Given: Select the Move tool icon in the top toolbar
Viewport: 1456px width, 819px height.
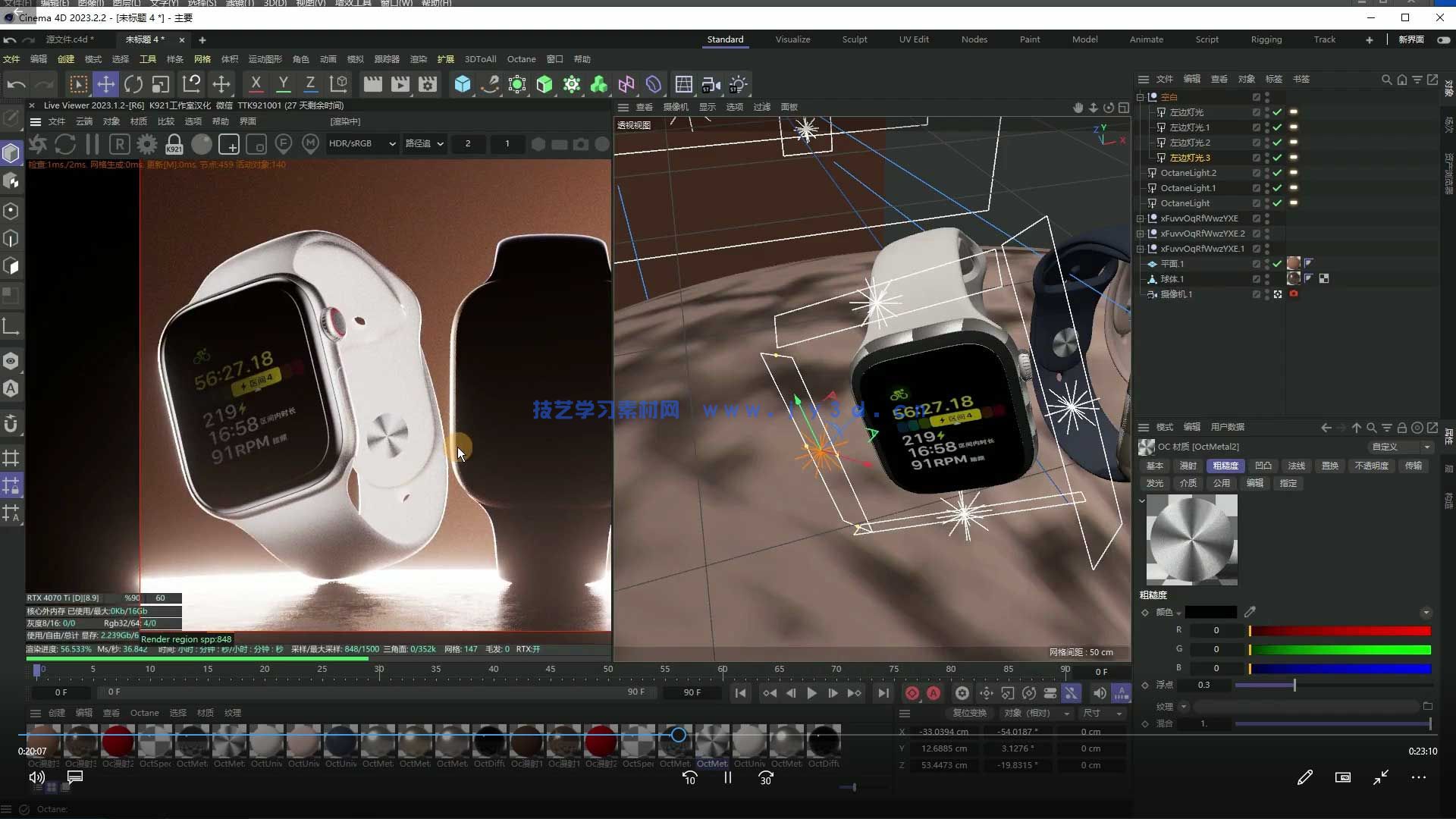Looking at the screenshot, I should pyautogui.click(x=105, y=84).
